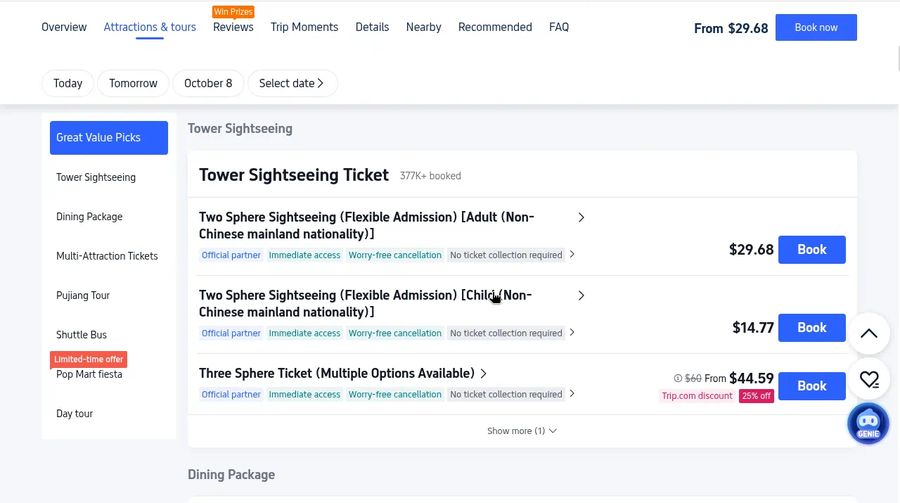Viewport: 900px width, 503px height.
Task: Click the Limited-time offer badge
Action: 88,359
